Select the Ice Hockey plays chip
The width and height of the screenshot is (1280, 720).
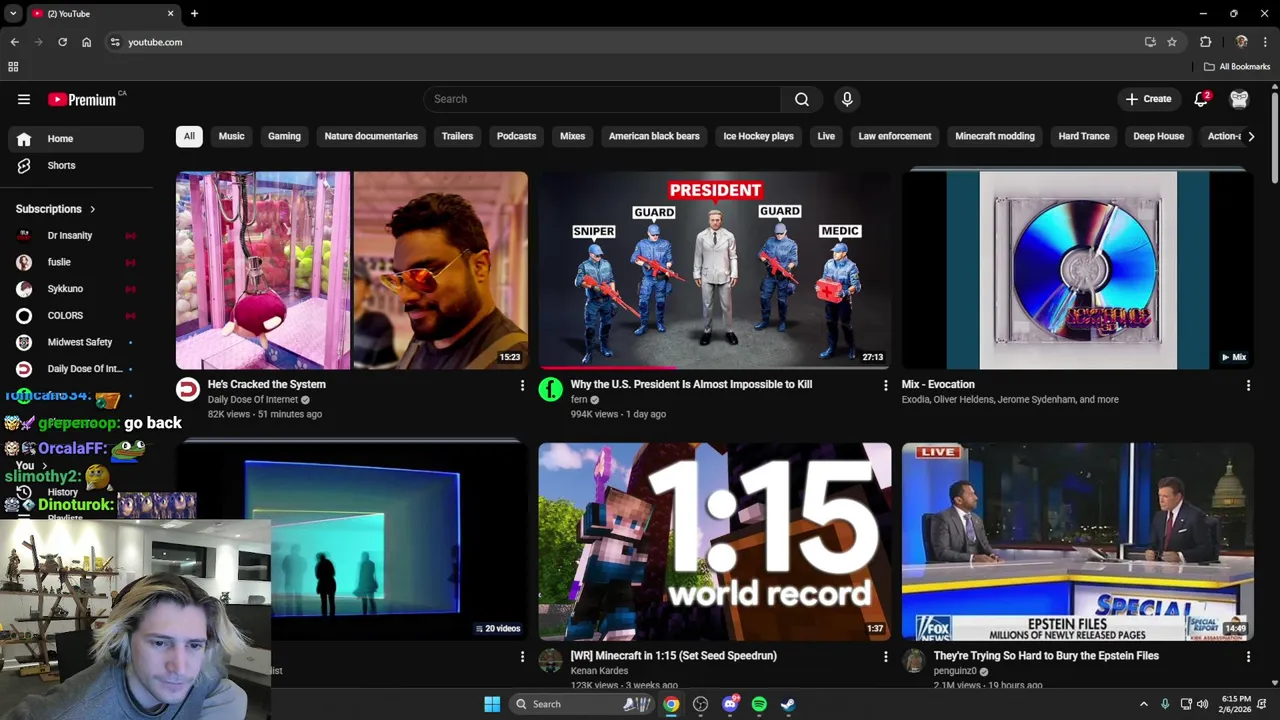(x=758, y=136)
